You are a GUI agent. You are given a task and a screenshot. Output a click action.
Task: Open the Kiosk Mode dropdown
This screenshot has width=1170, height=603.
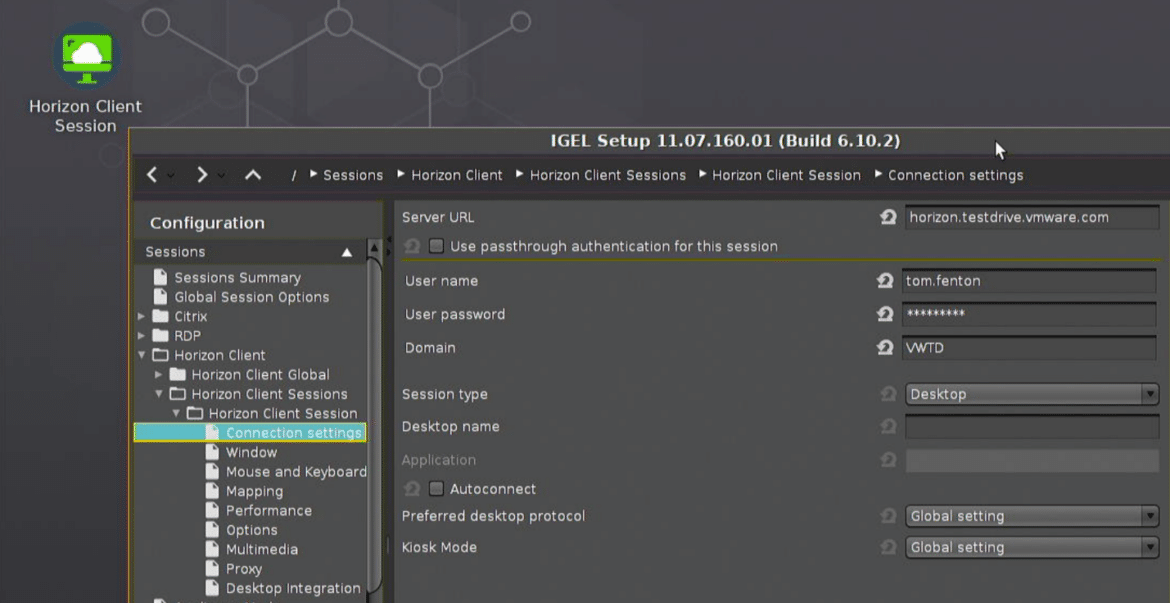click(x=1032, y=547)
